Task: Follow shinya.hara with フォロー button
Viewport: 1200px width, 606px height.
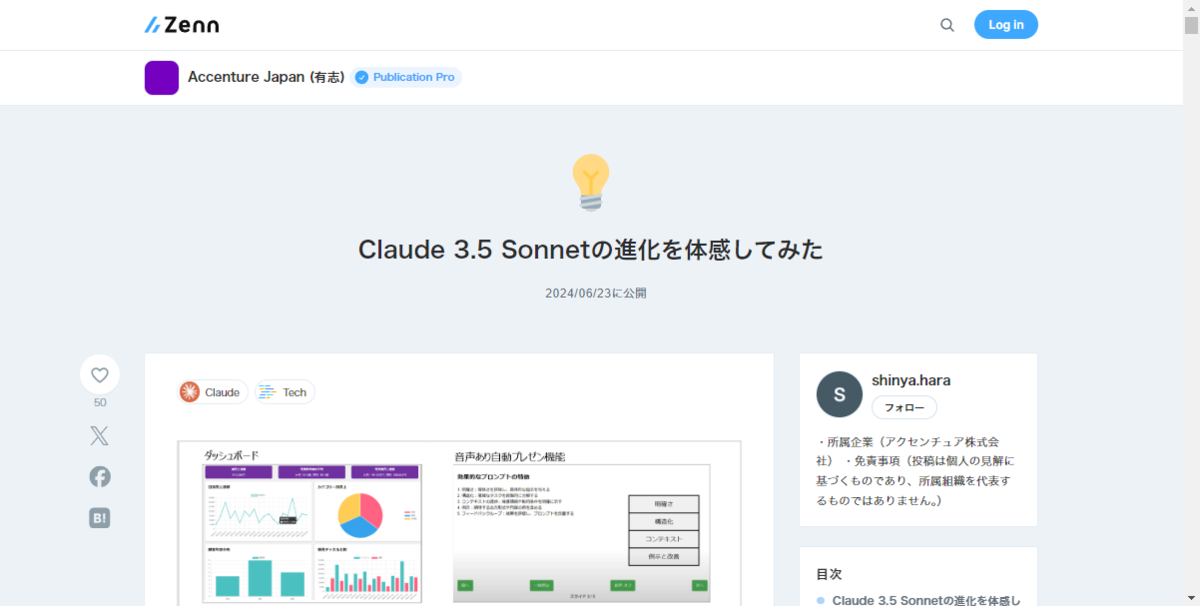Action: pos(904,407)
